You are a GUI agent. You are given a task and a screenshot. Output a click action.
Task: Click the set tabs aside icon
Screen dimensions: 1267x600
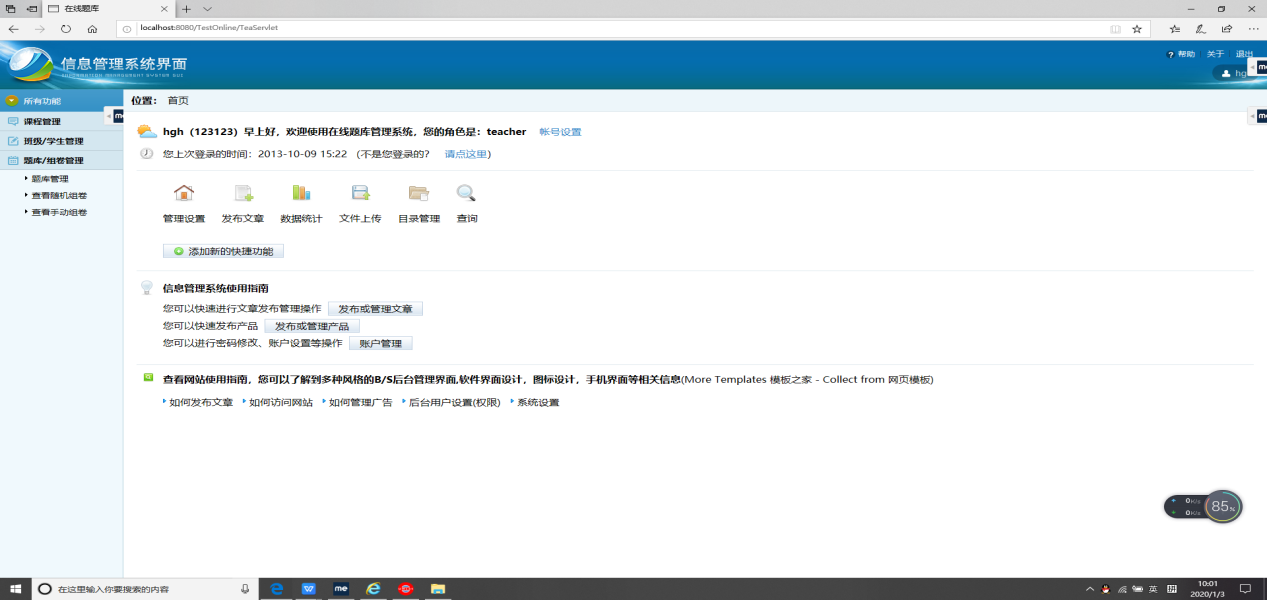pos(32,8)
